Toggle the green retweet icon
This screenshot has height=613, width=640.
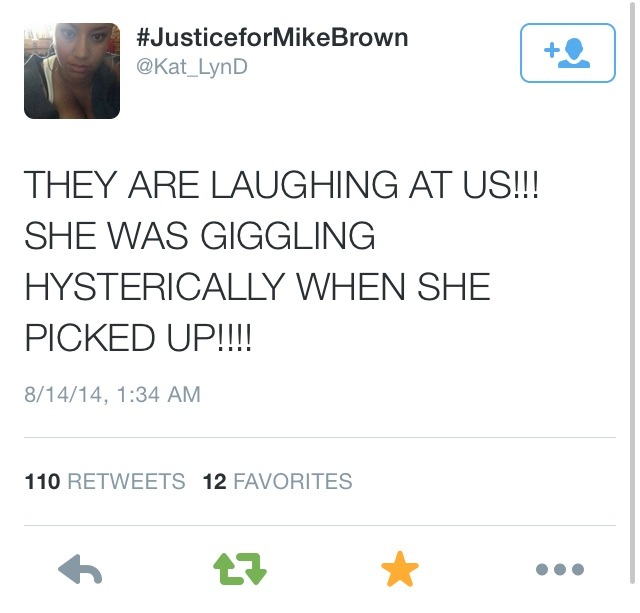[240, 569]
